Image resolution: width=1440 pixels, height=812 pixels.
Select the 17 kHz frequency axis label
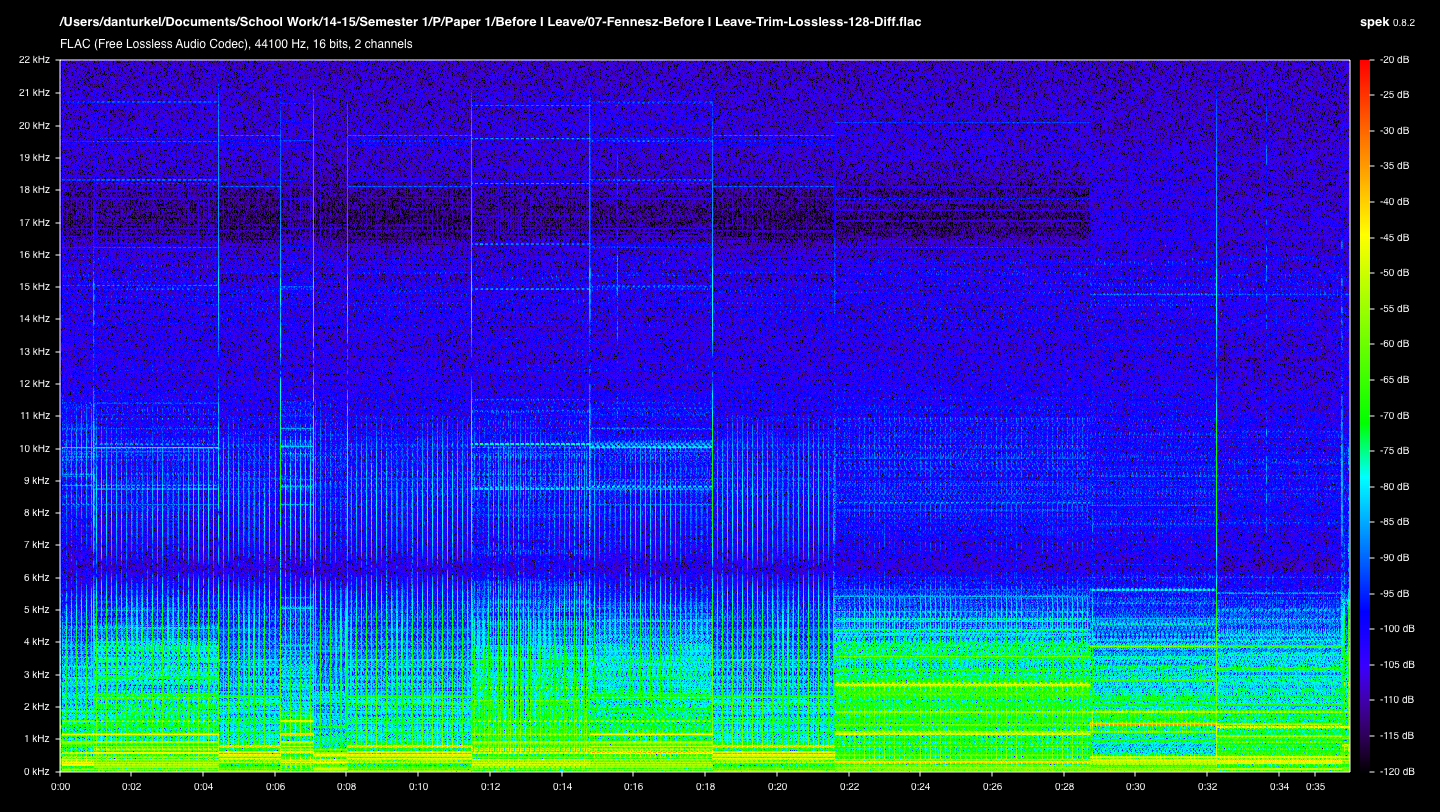tap(33, 222)
